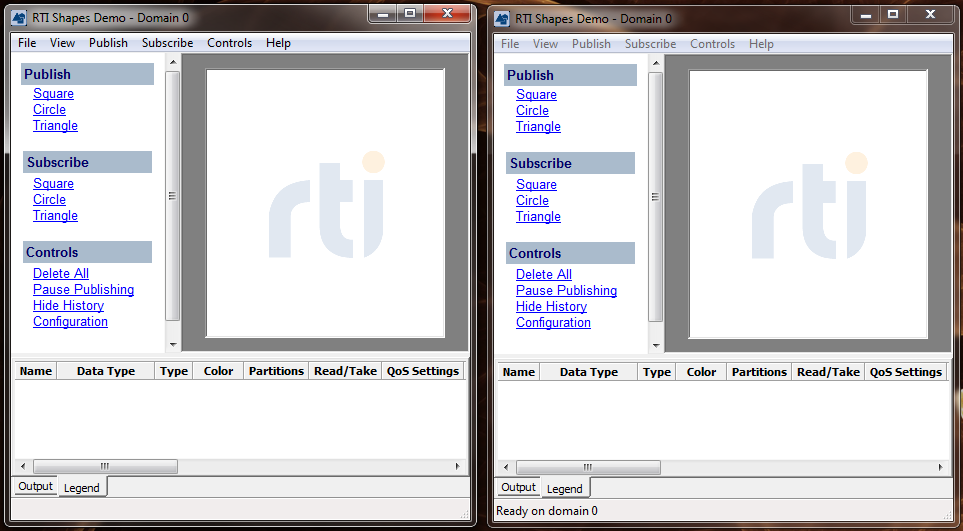Publish a Square in right window

tap(536, 95)
